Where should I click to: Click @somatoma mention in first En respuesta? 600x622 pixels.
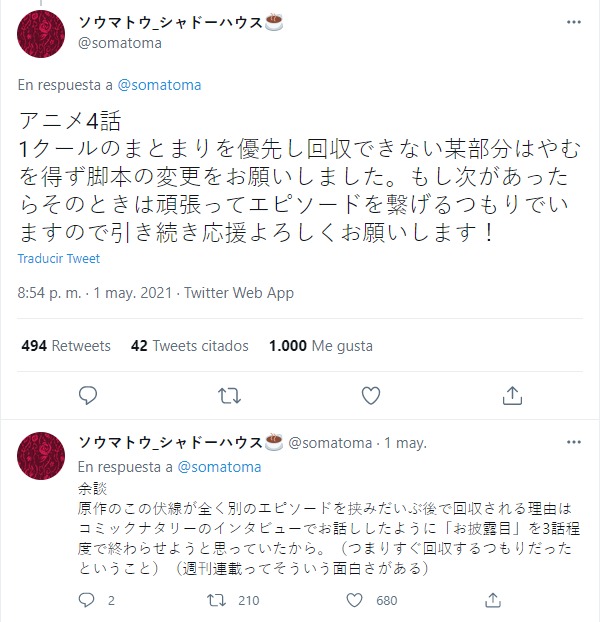(160, 85)
